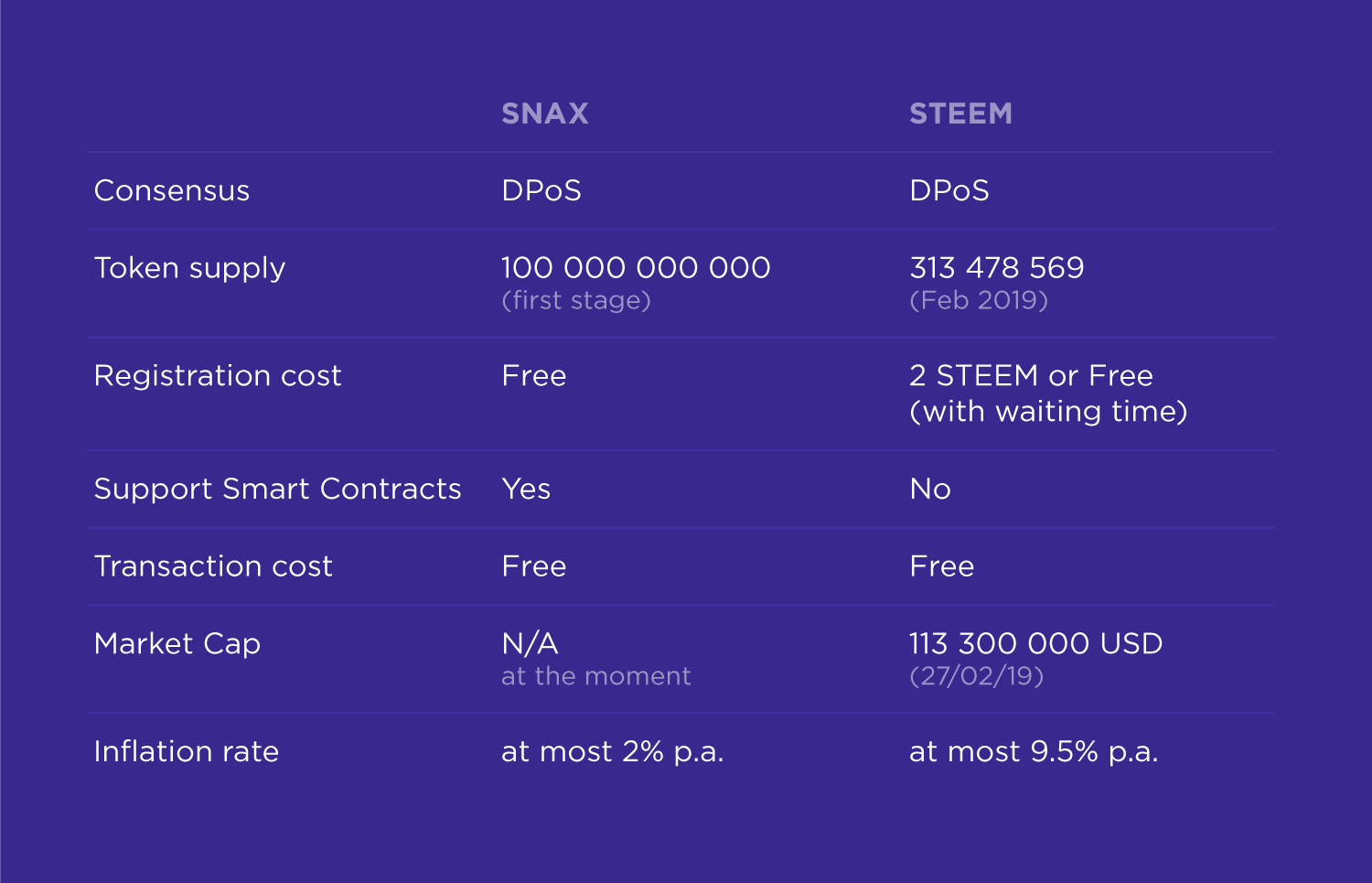Select the Consensus row label
The image size is (1372, 883).
(x=172, y=190)
